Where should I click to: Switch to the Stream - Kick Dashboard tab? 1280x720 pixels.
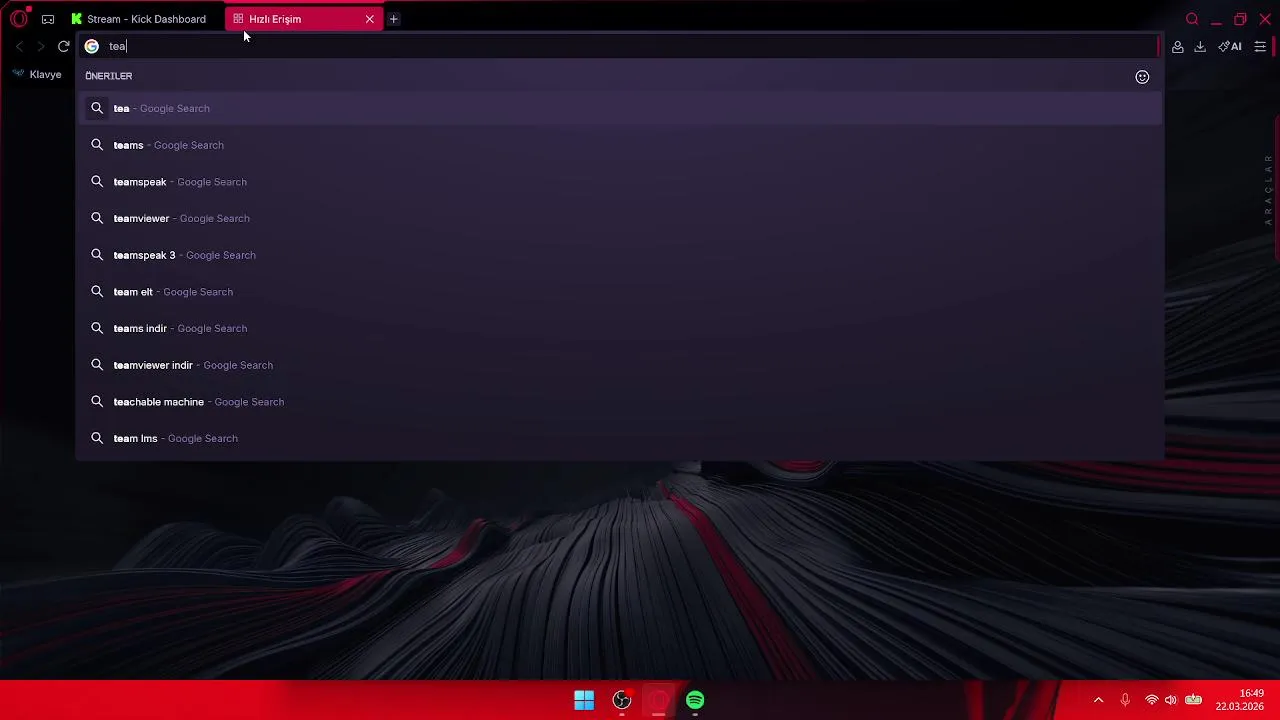(140, 19)
